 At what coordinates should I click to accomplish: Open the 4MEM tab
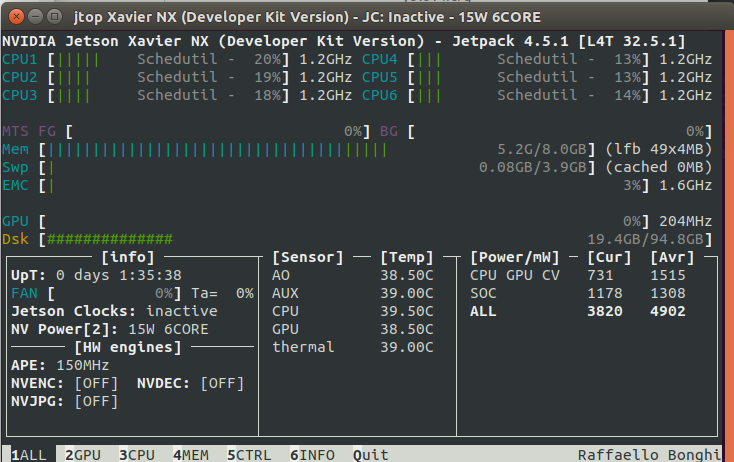191,455
